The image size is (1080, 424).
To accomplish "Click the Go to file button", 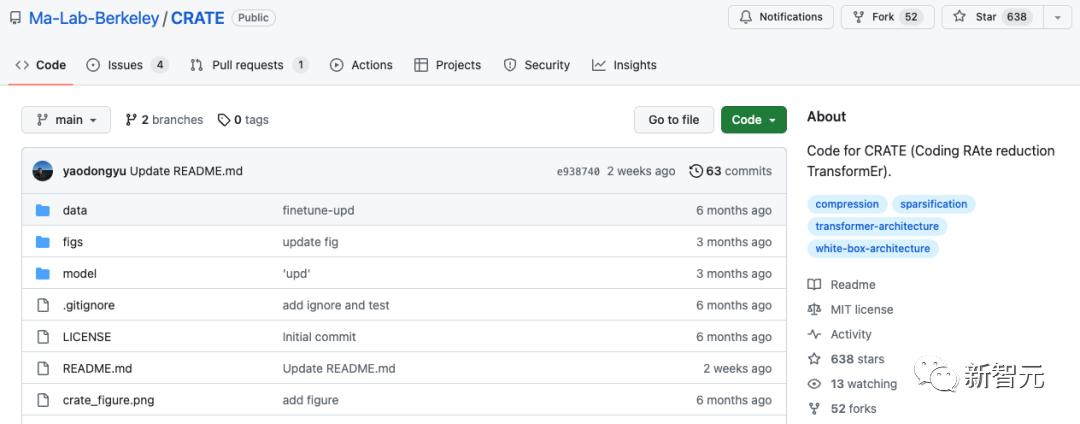I will [673, 120].
